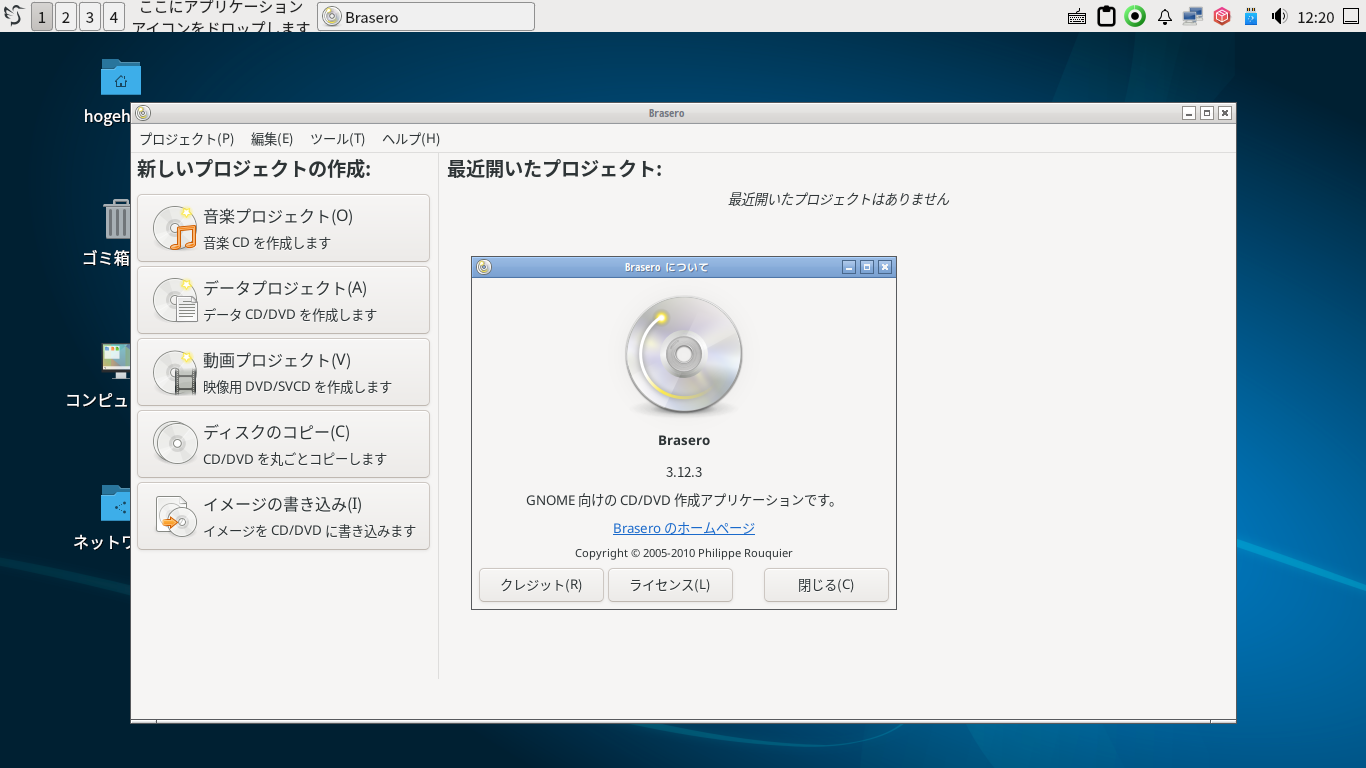Viewport: 1366px width, 768px height.
Task: Select the コンピュ computer desktop icon
Action: click(116, 361)
